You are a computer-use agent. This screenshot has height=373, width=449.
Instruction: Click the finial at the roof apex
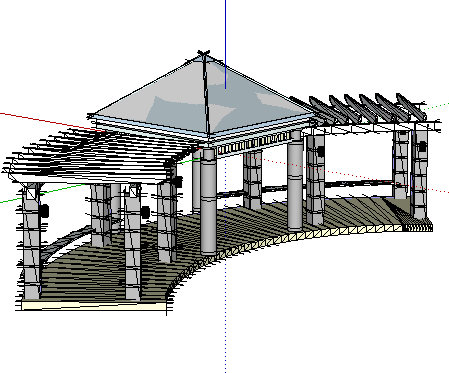point(204,54)
